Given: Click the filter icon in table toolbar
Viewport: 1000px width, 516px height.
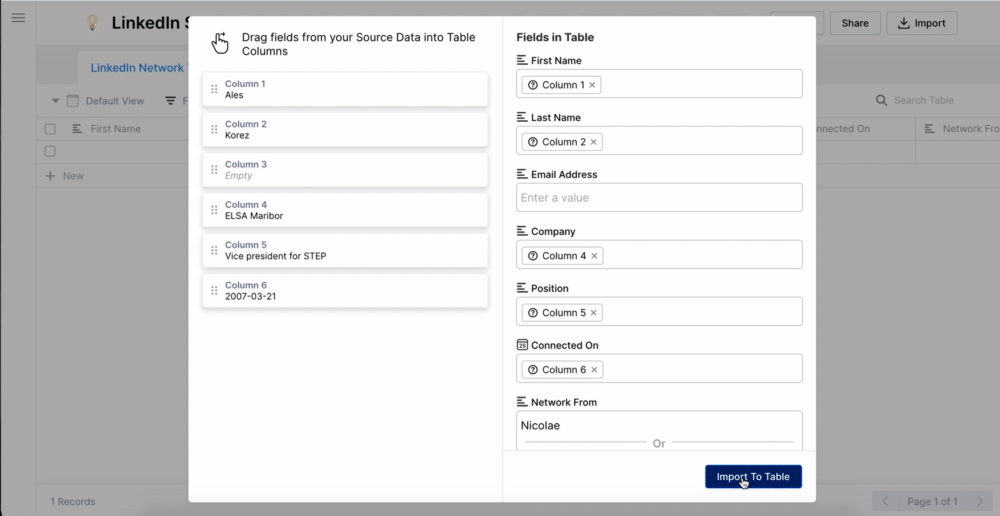Looking at the screenshot, I should click(x=171, y=101).
